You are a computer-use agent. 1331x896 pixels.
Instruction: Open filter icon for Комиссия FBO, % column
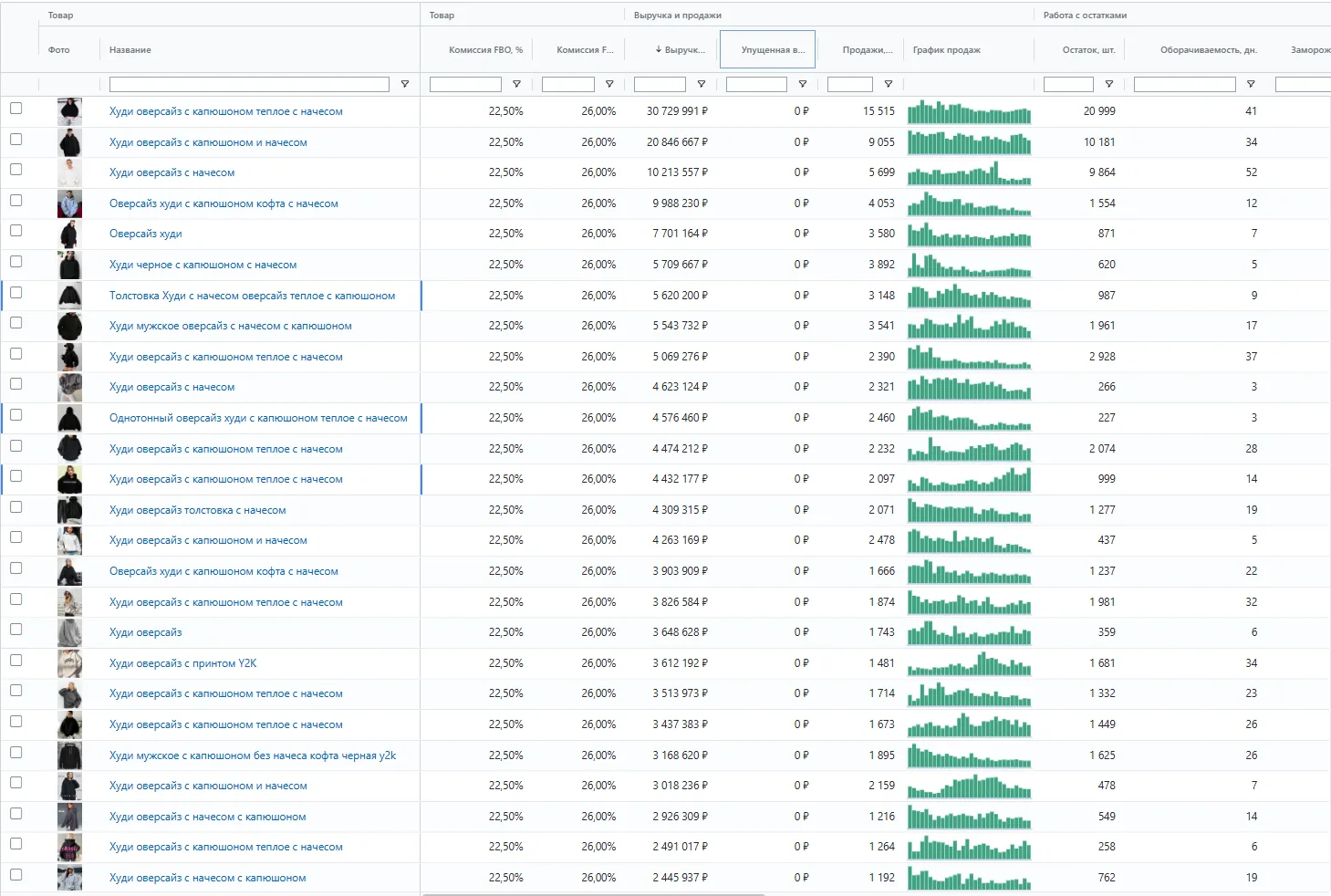[x=516, y=84]
